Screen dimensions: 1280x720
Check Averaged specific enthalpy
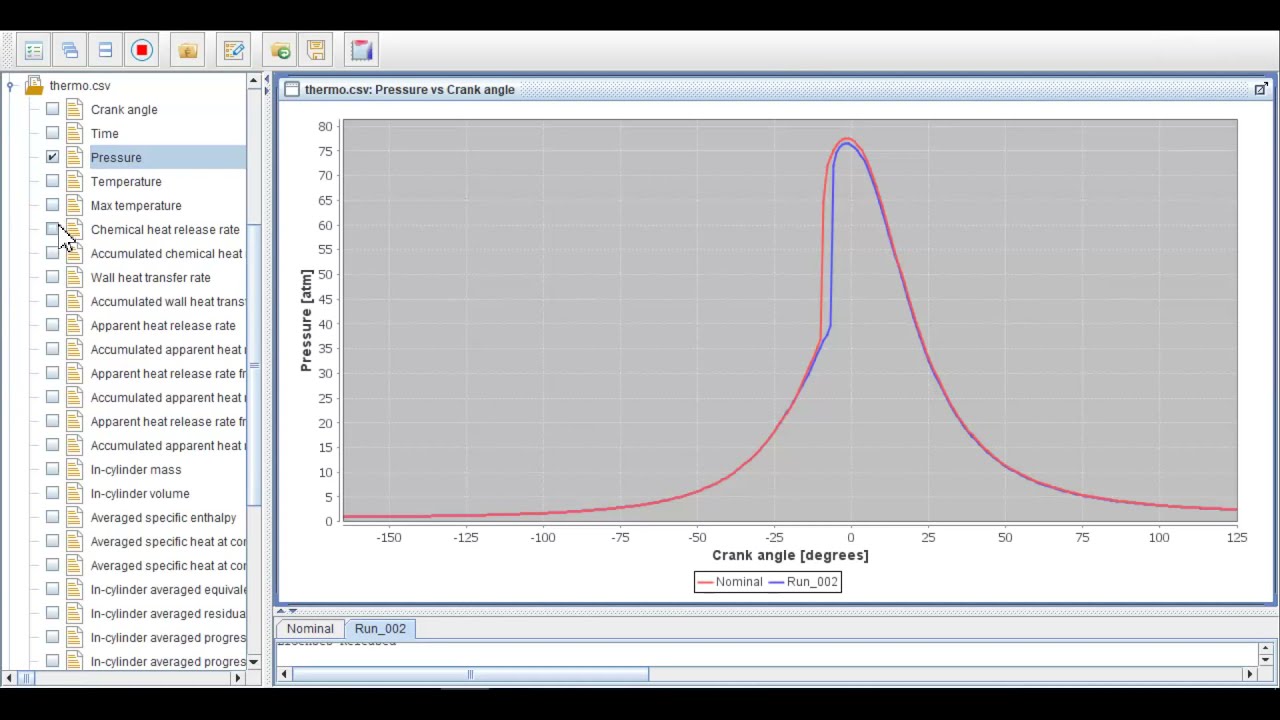[52, 518]
